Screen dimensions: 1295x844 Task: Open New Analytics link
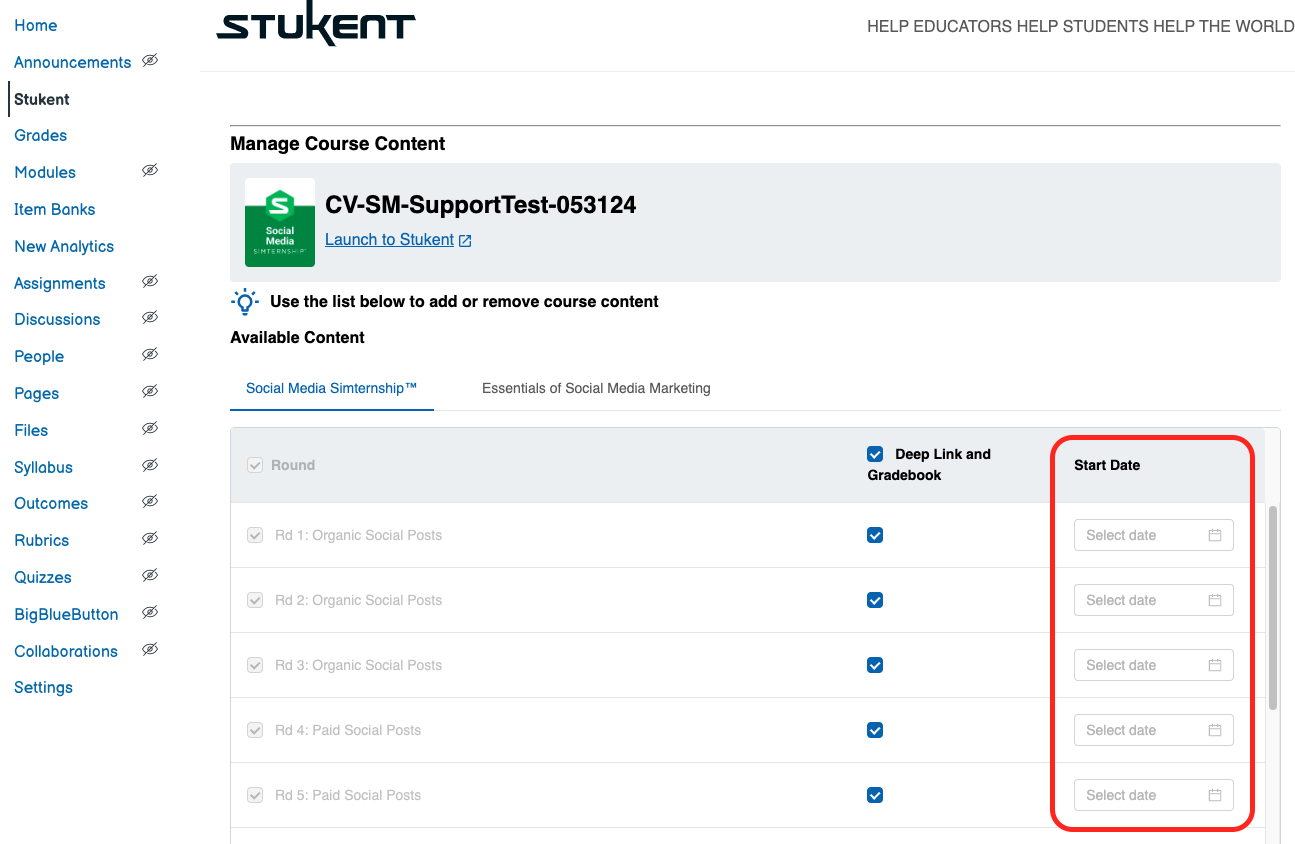coord(64,246)
